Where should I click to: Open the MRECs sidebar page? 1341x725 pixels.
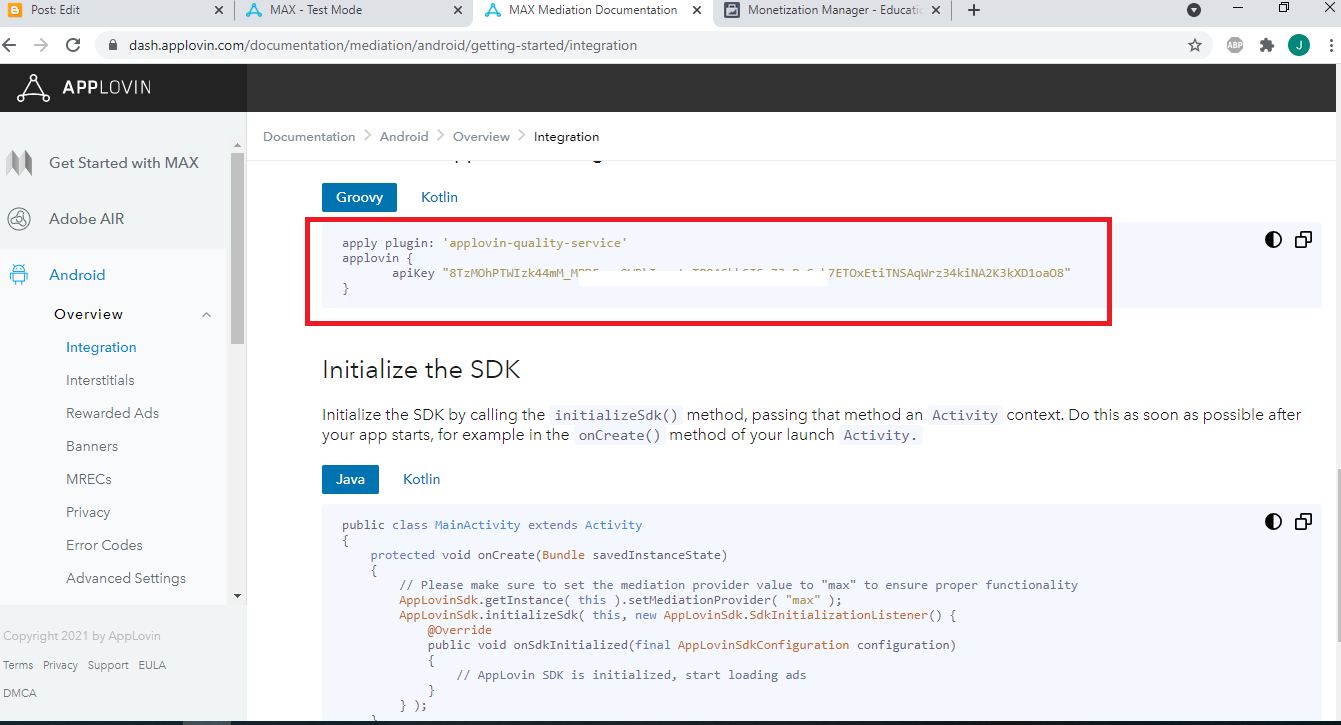[x=89, y=479]
